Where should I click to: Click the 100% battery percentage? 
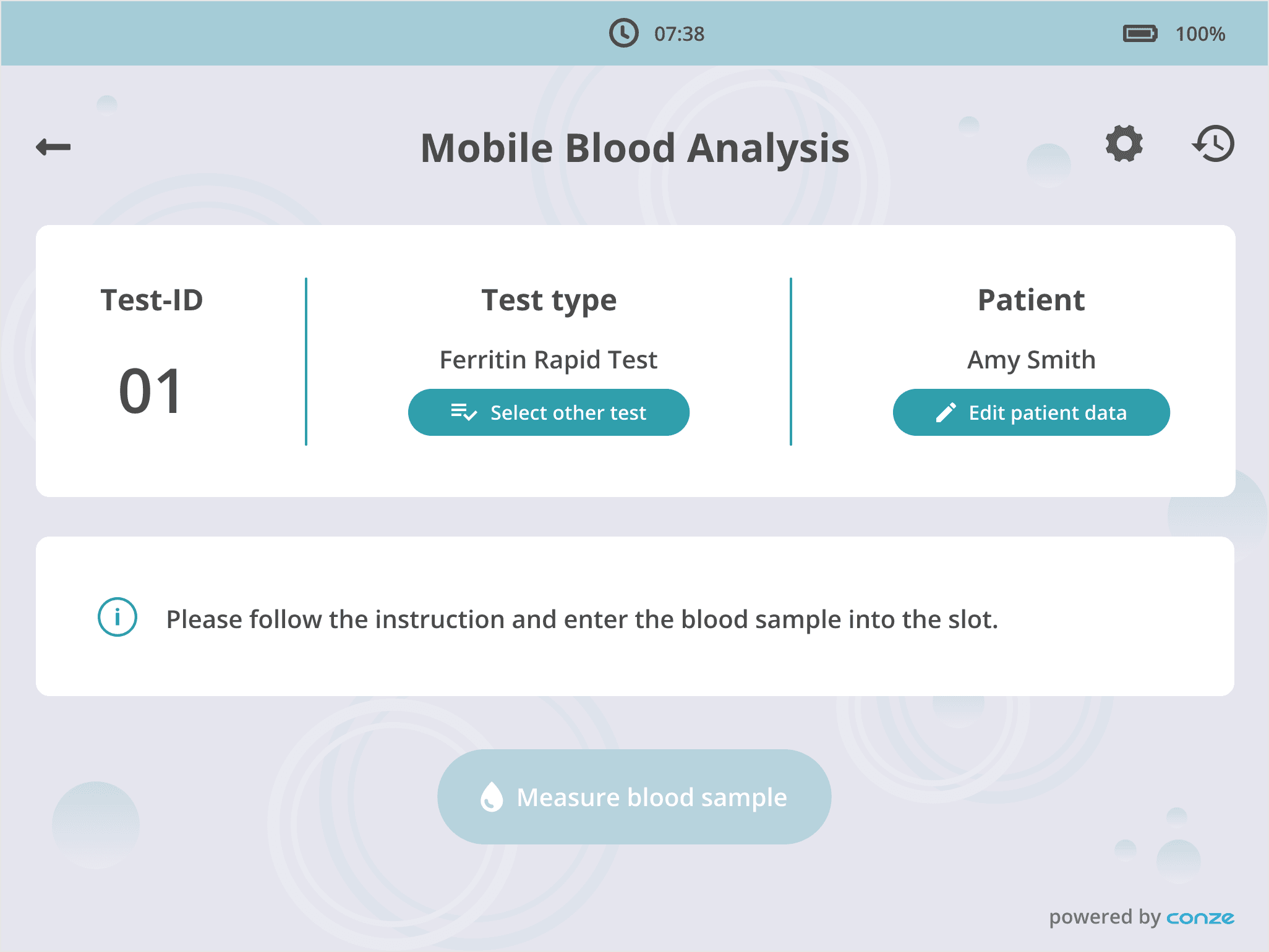[1200, 34]
